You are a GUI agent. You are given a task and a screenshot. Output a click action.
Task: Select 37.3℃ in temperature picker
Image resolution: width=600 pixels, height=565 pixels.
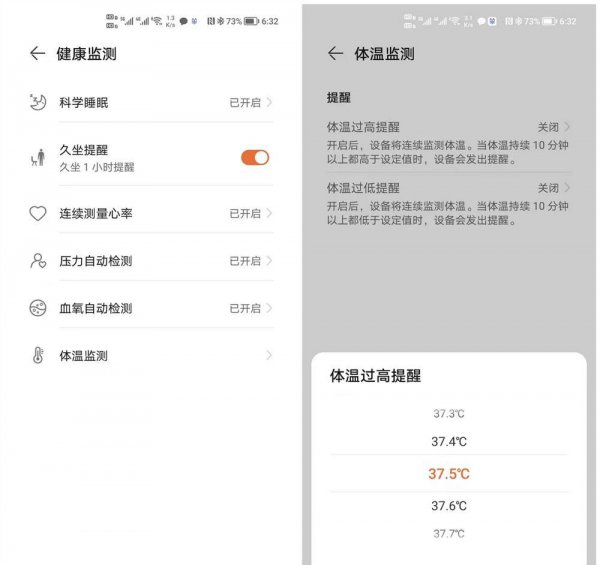pos(449,414)
